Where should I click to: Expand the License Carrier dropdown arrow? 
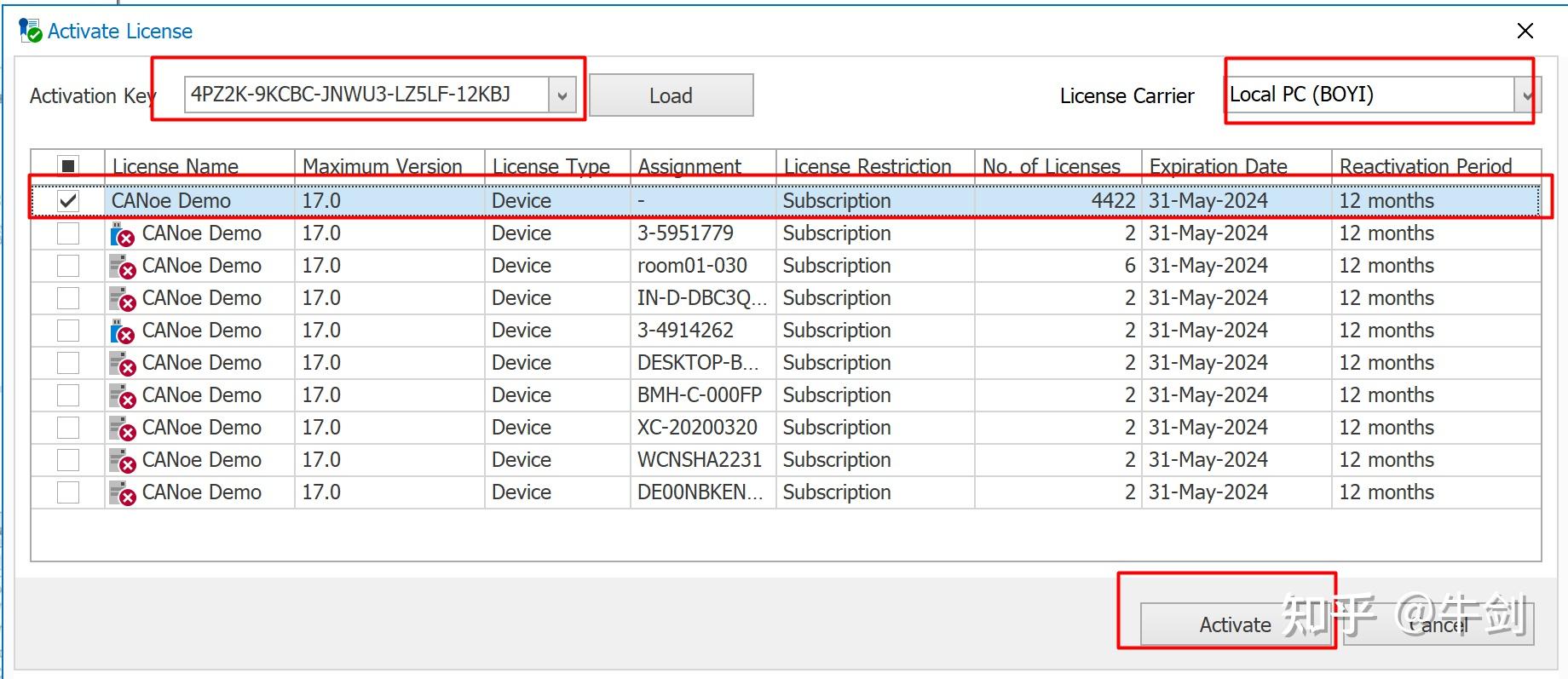tap(1526, 95)
